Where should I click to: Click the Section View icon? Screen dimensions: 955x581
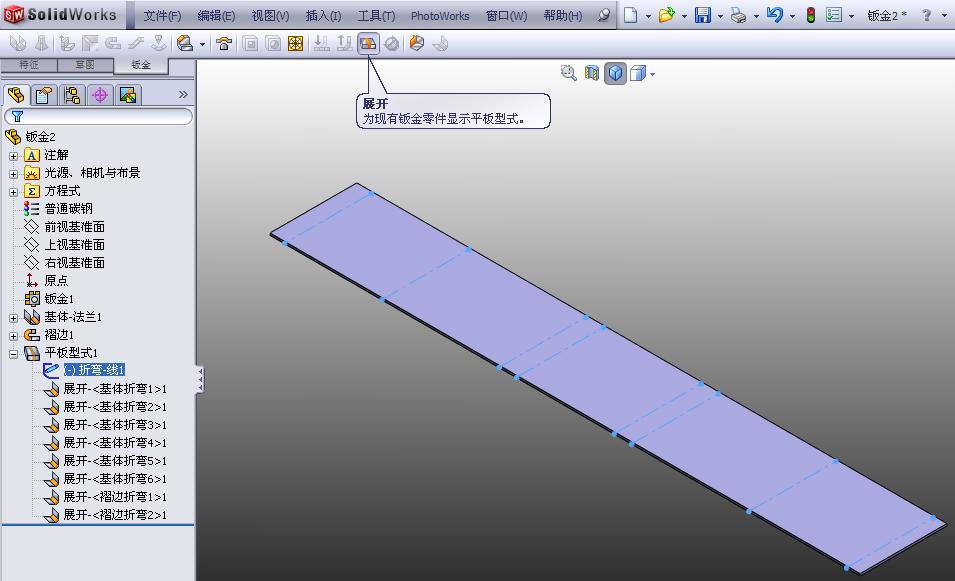(x=592, y=73)
